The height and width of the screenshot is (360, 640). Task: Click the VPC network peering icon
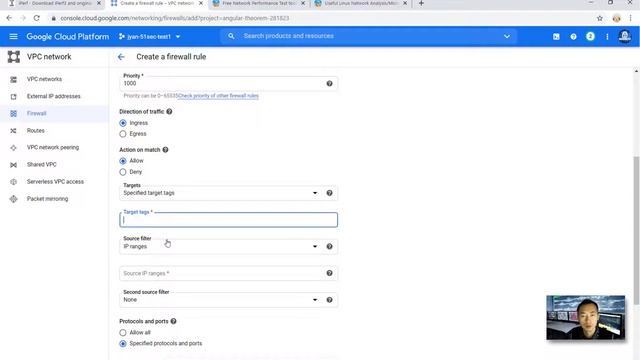13,147
